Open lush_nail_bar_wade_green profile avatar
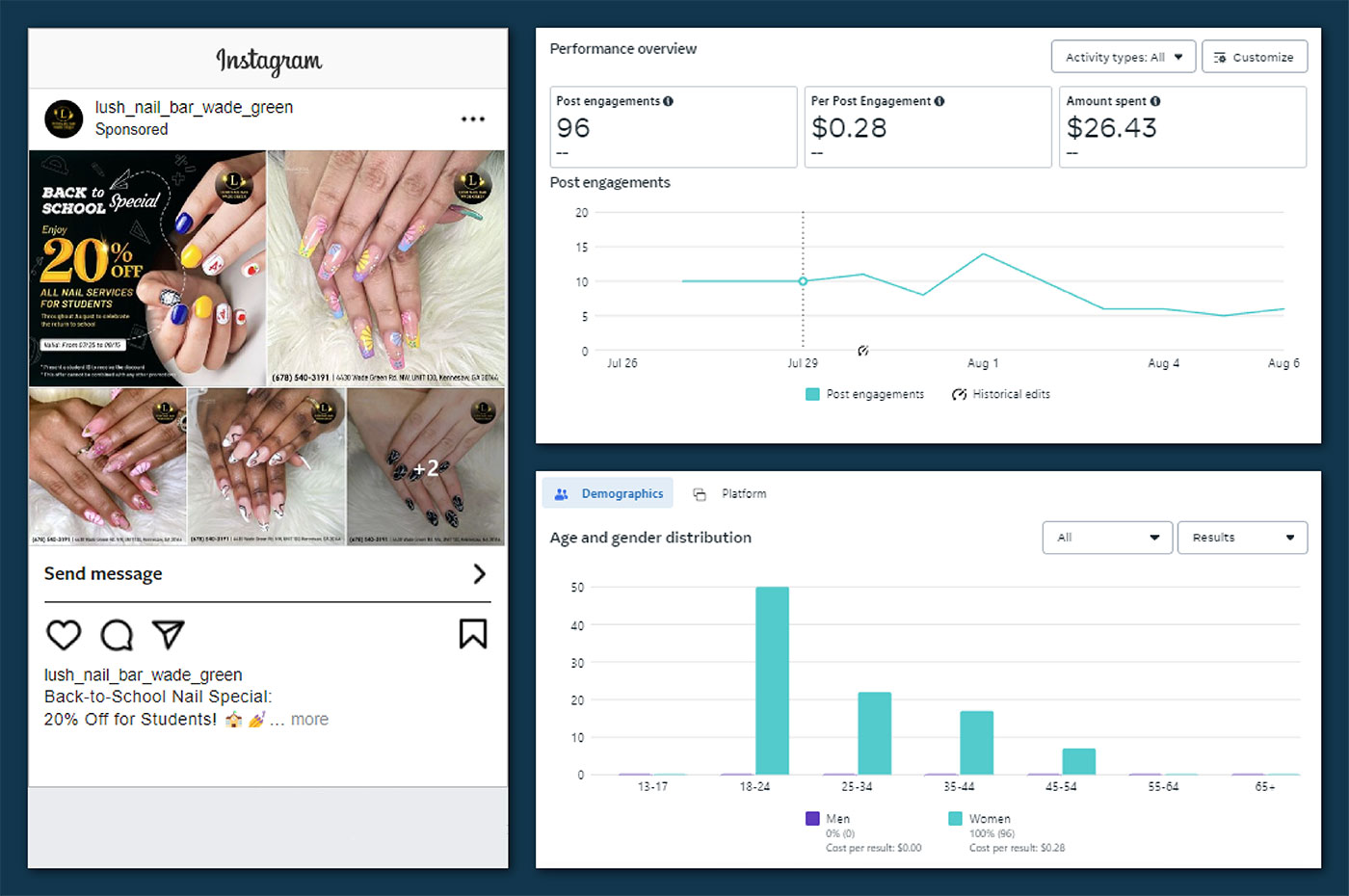Image resolution: width=1349 pixels, height=896 pixels. pos(64,119)
